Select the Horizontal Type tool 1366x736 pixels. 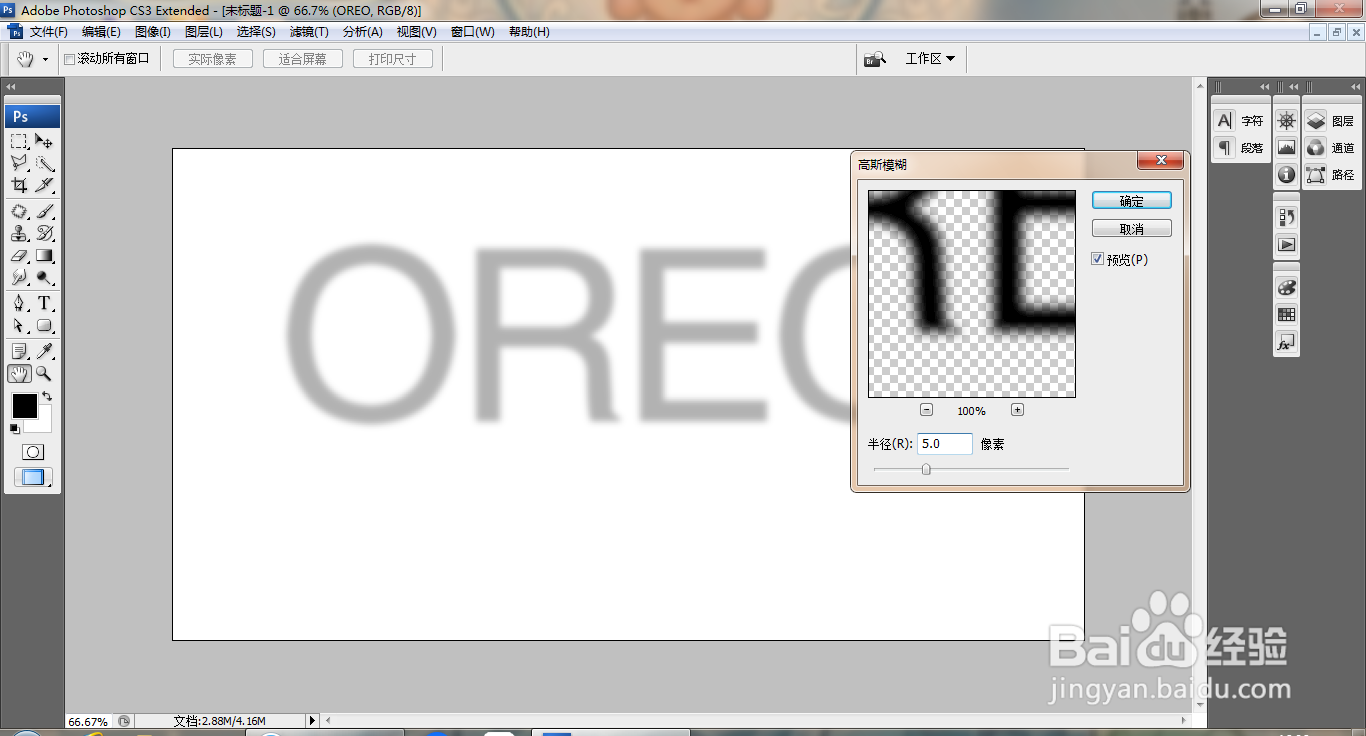coord(44,303)
